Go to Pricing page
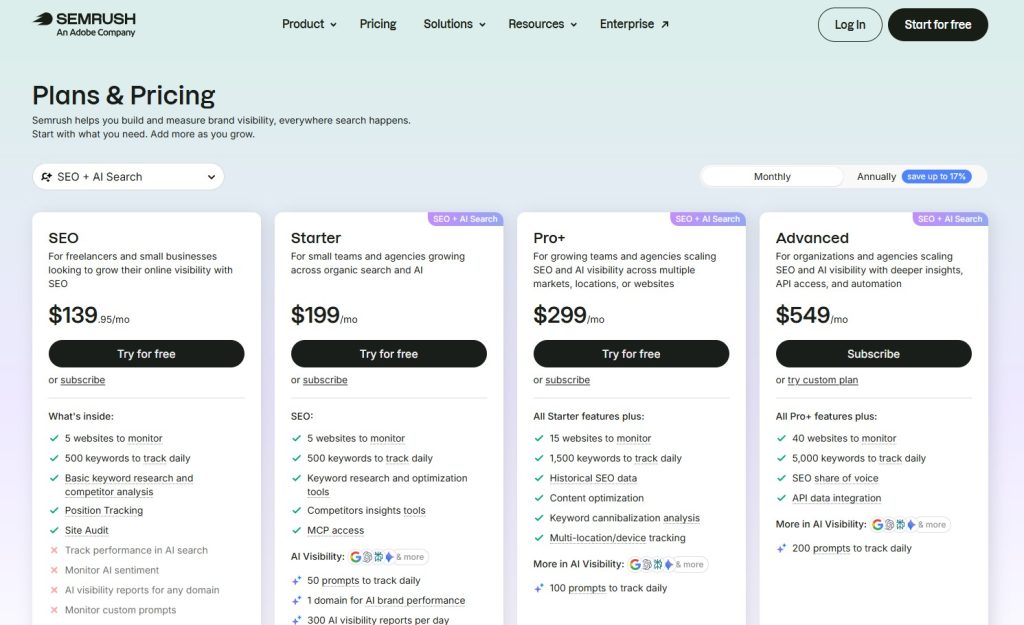The height and width of the screenshot is (625, 1024). click(377, 24)
